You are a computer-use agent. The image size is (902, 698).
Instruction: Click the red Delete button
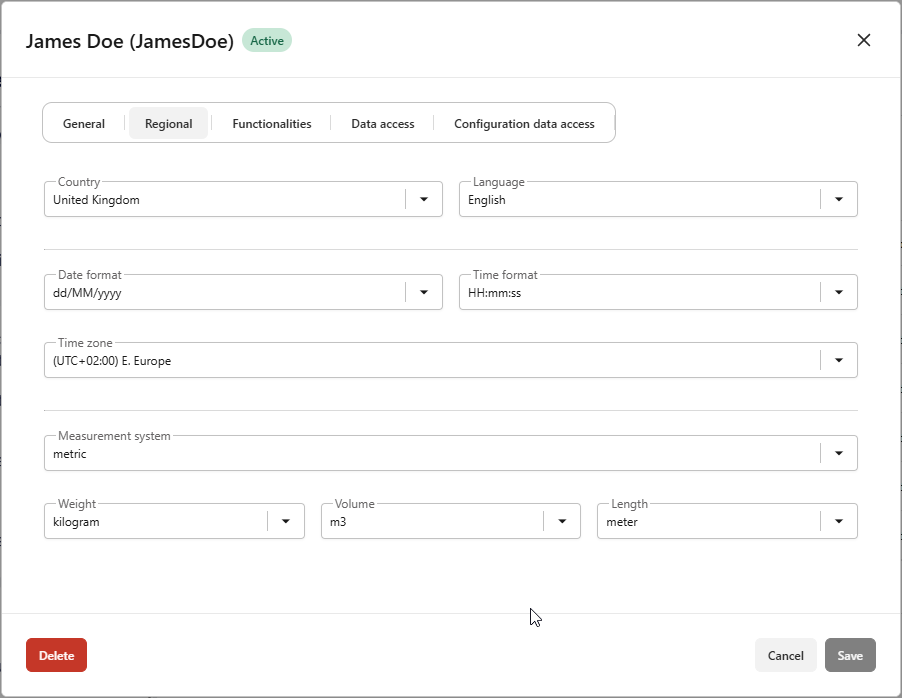click(56, 655)
